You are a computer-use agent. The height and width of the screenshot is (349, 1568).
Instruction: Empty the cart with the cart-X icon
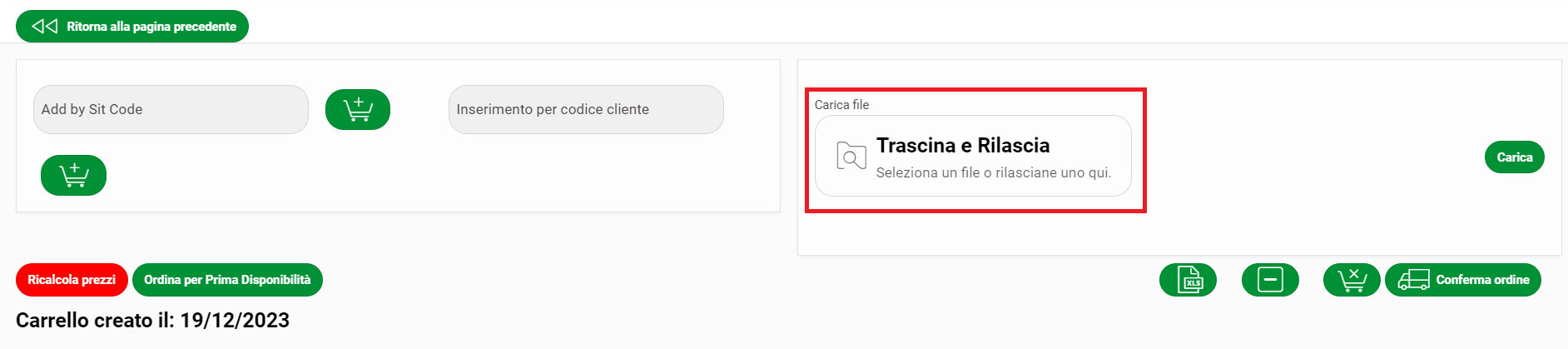click(1351, 280)
